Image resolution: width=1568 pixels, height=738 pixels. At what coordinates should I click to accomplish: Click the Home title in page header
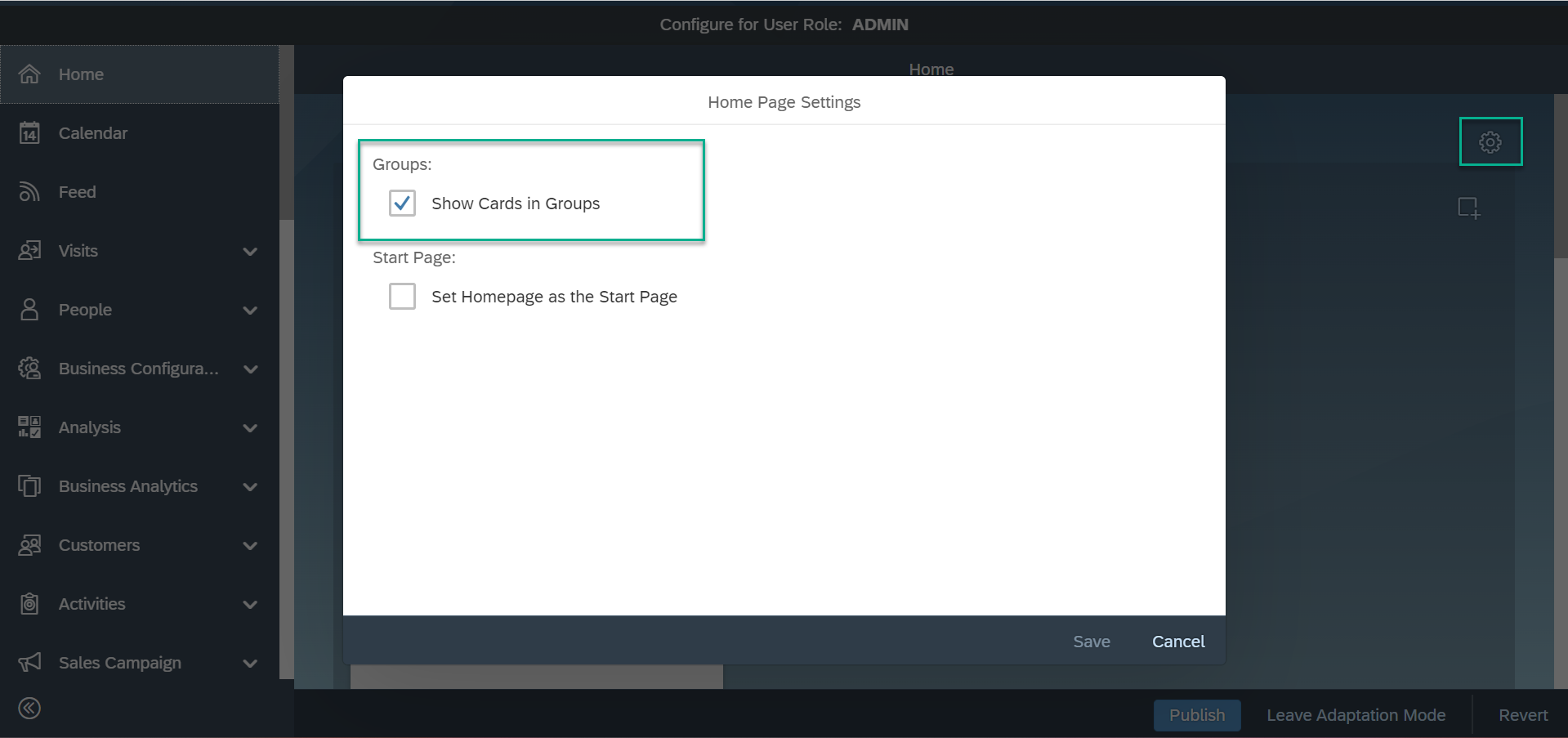click(931, 69)
